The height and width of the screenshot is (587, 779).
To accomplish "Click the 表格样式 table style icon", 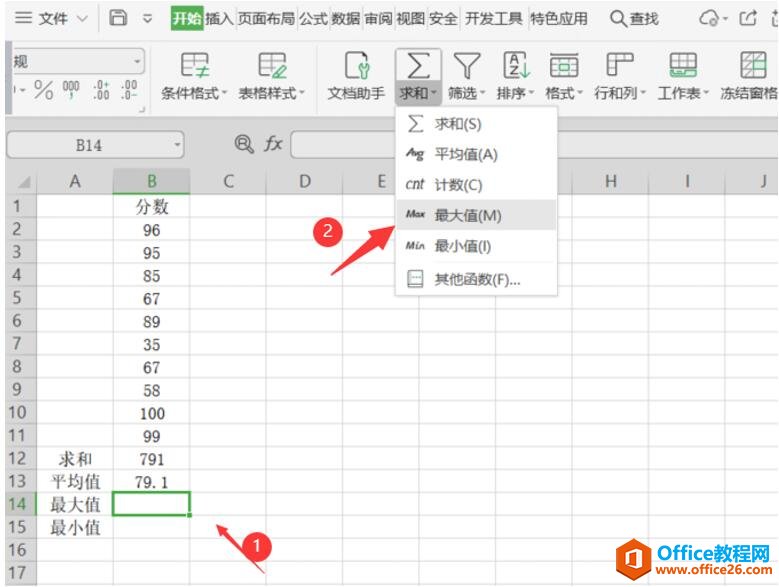I will pyautogui.click(x=272, y=66).
